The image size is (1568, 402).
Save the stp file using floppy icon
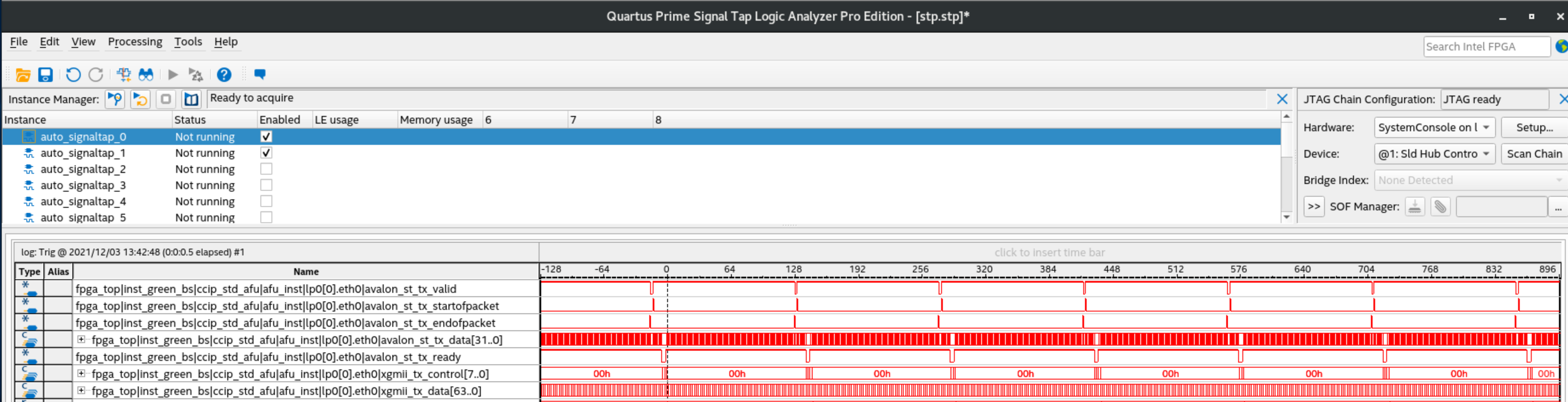[45, 75]
